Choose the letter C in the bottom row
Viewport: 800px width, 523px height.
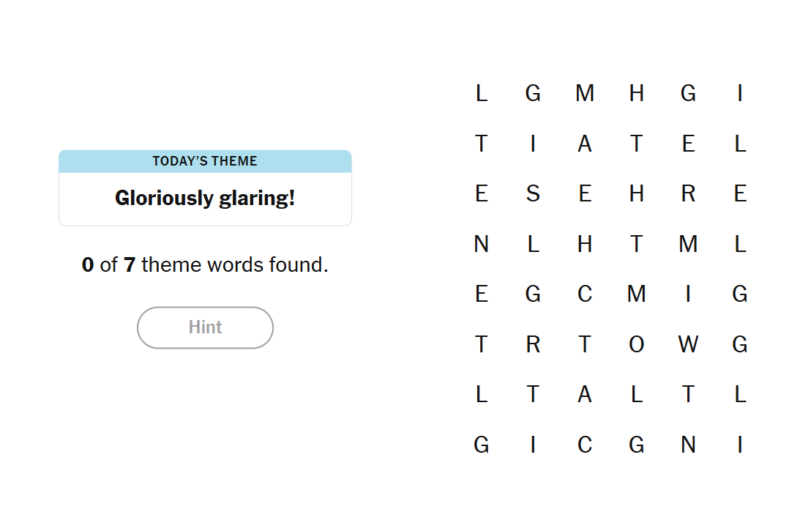pos(585,445)
